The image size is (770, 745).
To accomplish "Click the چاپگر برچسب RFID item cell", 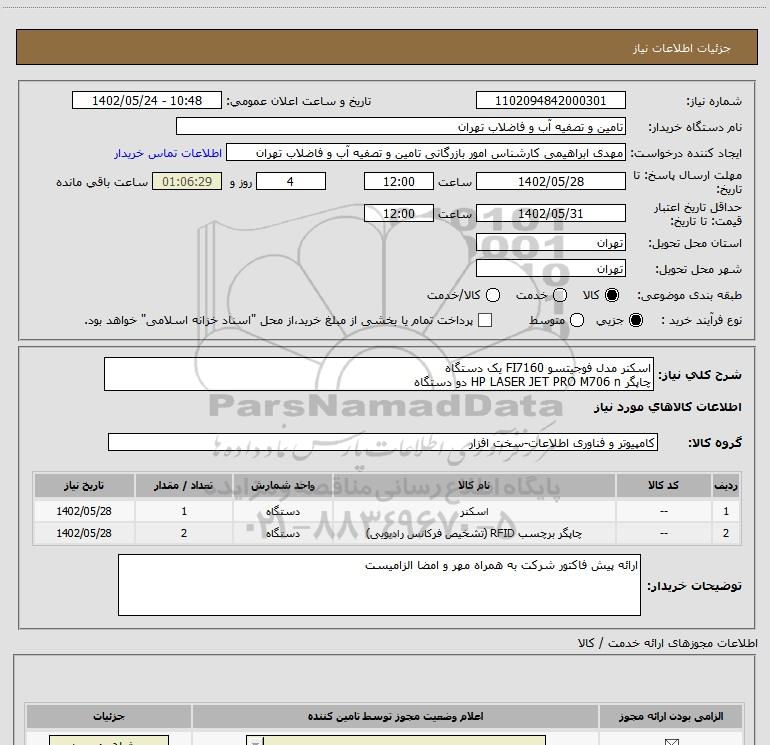I will (x=474, y=533).
